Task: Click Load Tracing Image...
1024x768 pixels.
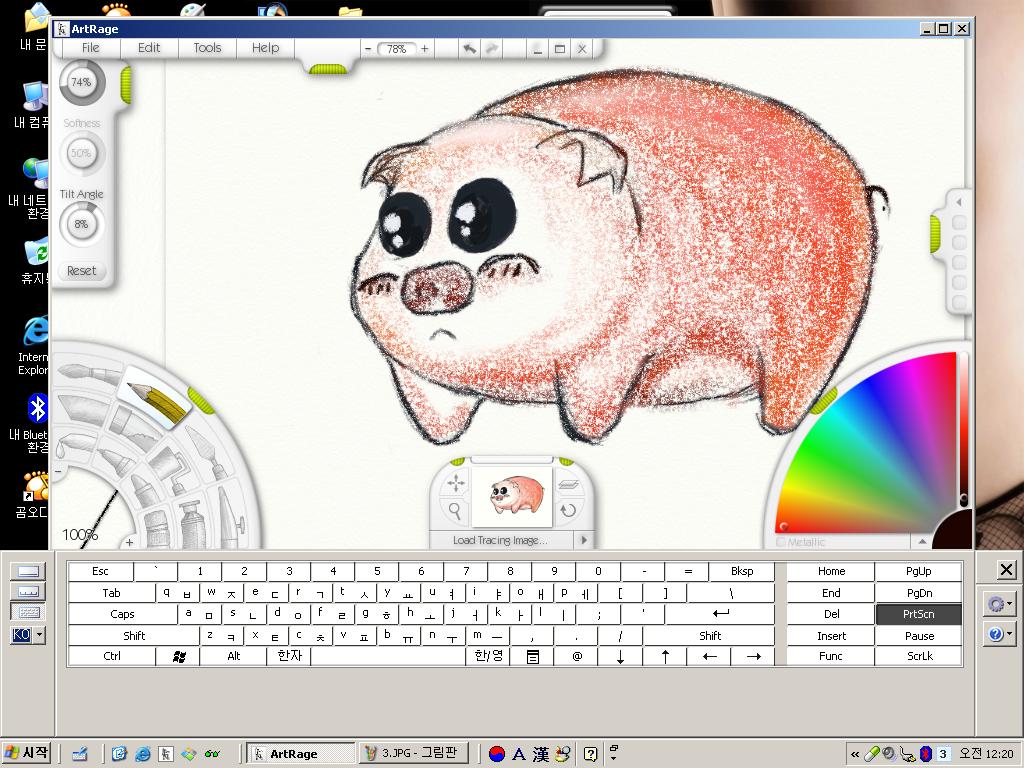Action: [x=500, y=540]
